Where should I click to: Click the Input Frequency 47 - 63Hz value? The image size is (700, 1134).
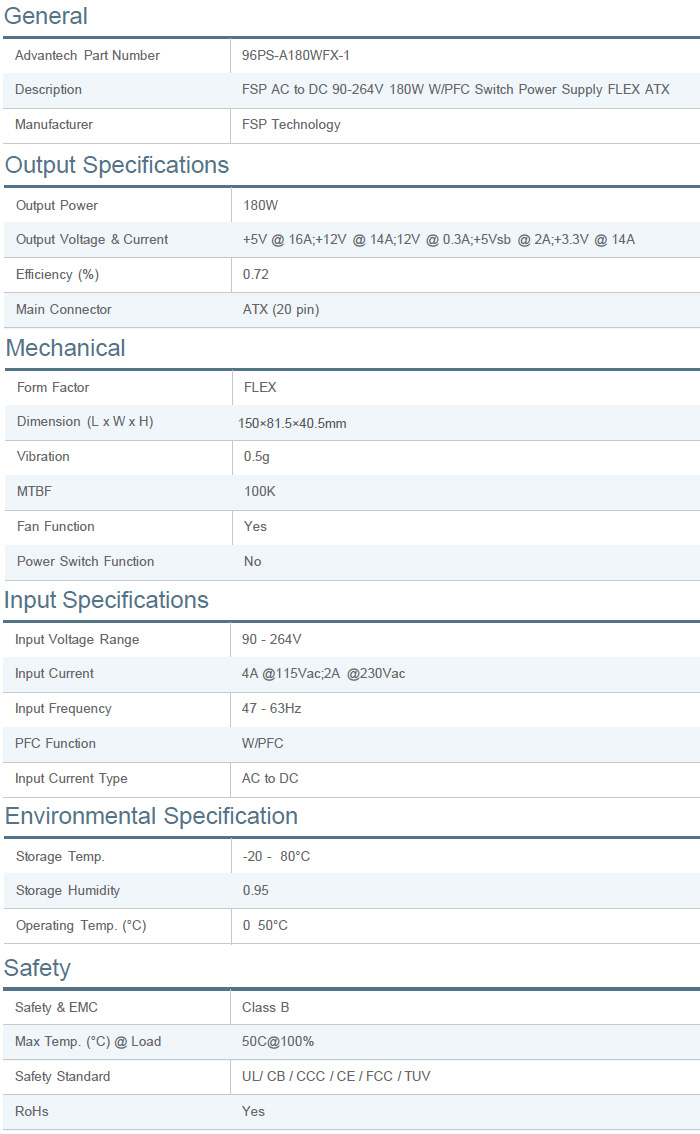tap(271, 708)
